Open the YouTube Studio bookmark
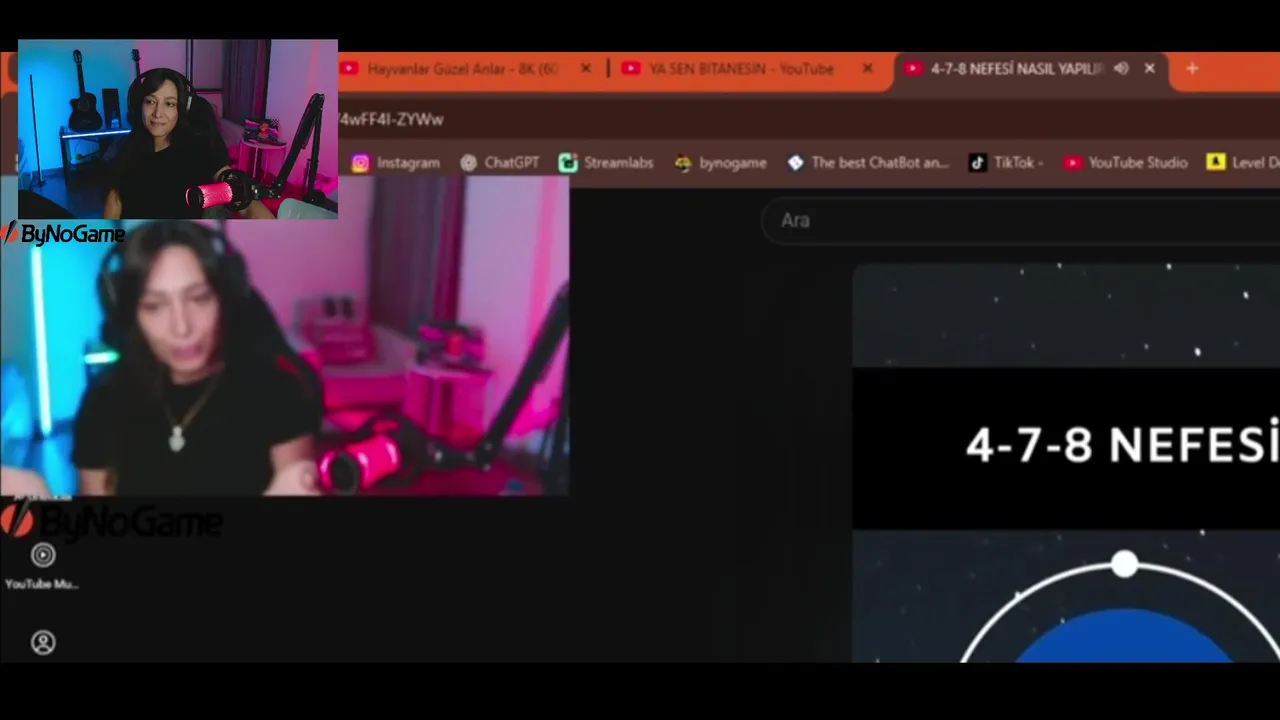Viewport: 1280px width, 720px height. tap(1126, 163)
